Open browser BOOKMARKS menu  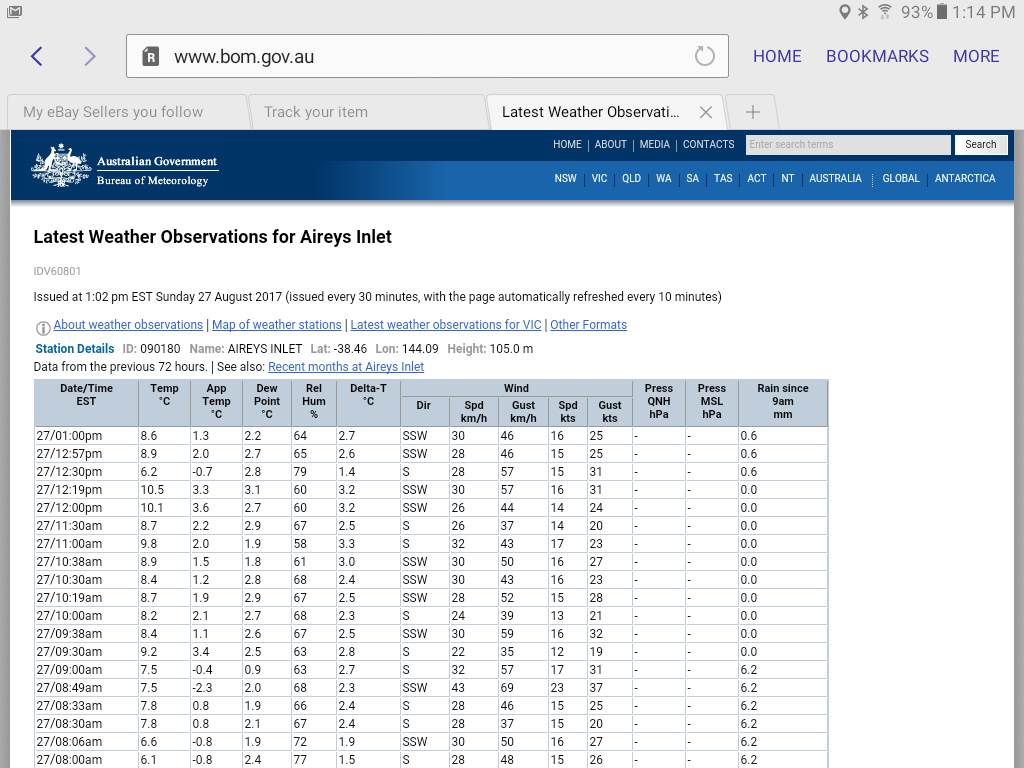877,56
